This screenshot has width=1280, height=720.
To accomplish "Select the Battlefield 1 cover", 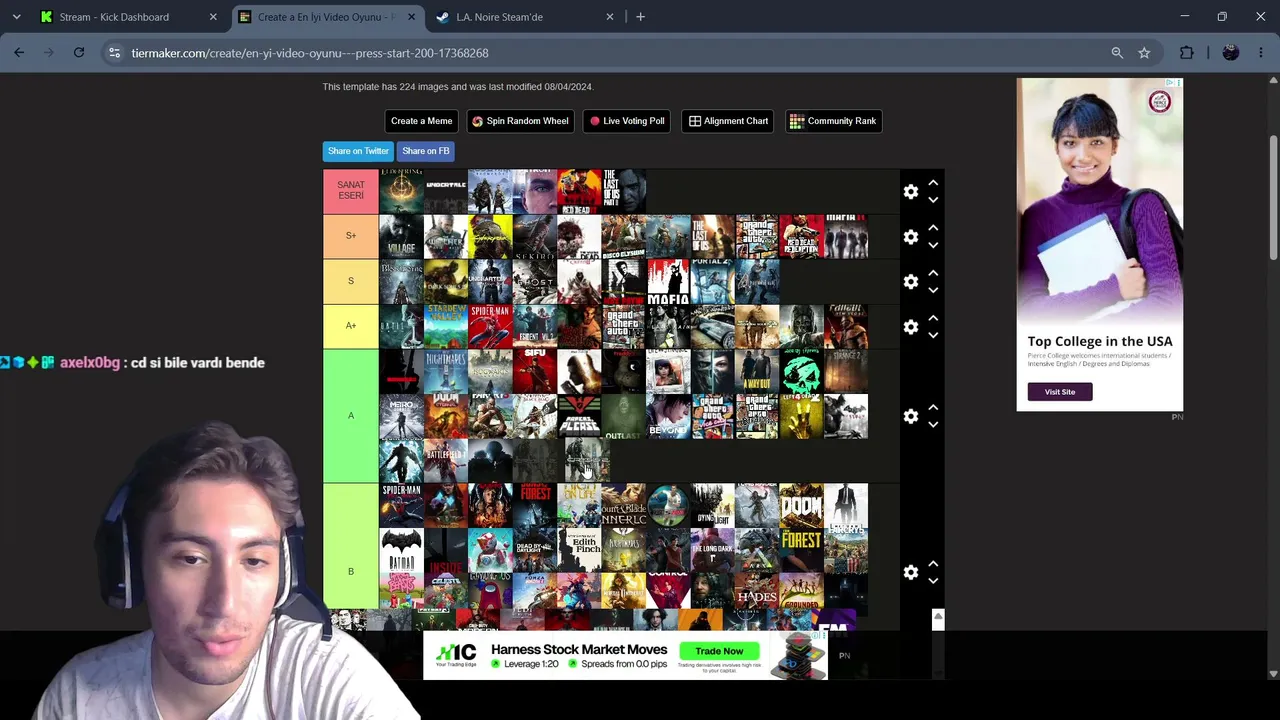I will (x=445, y=461).
